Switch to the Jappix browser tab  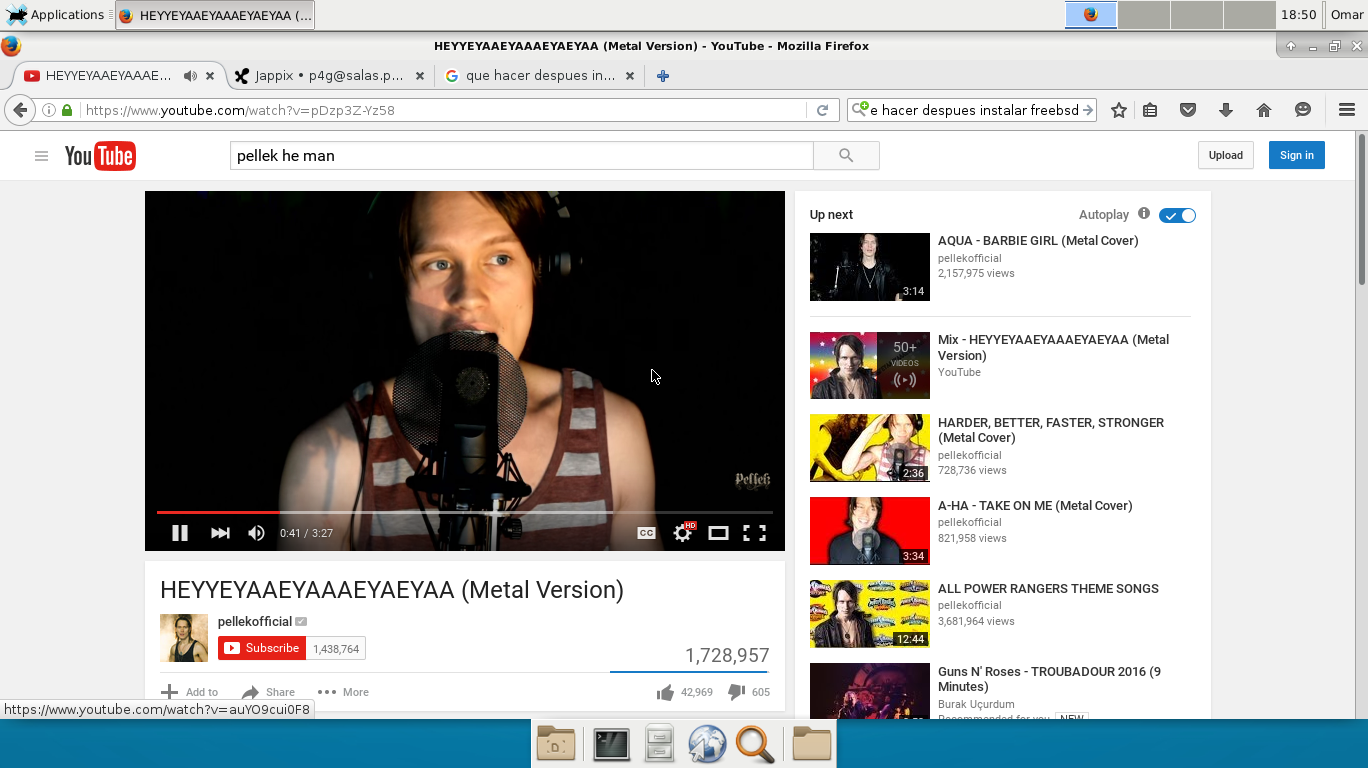(328, 75)
